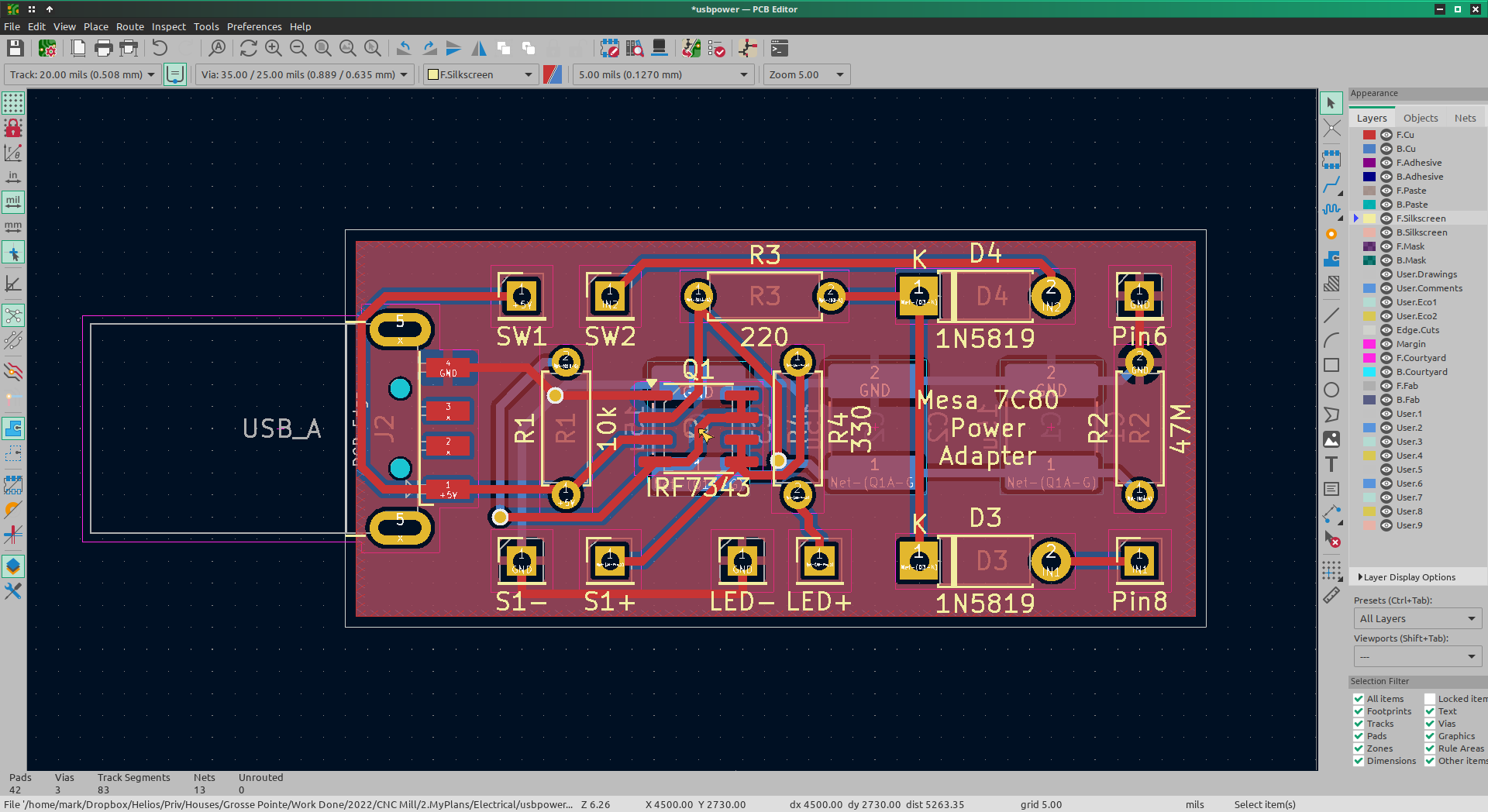Enable the Locked items filter checkbox
Screen dimensions: 1488x812
[1430, 699]
